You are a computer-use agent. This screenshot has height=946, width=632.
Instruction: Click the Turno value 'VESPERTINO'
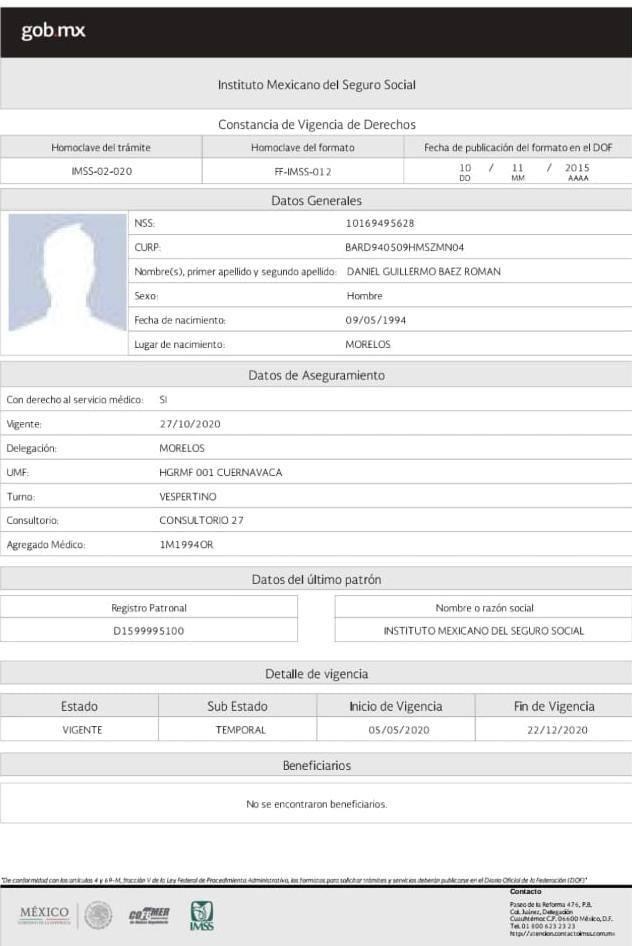[x=188, y=497]
